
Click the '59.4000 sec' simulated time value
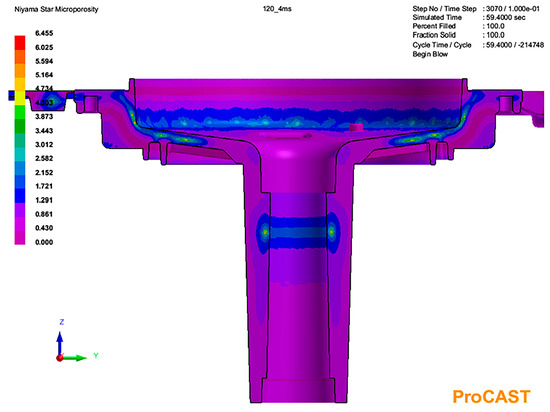[505, 18]
